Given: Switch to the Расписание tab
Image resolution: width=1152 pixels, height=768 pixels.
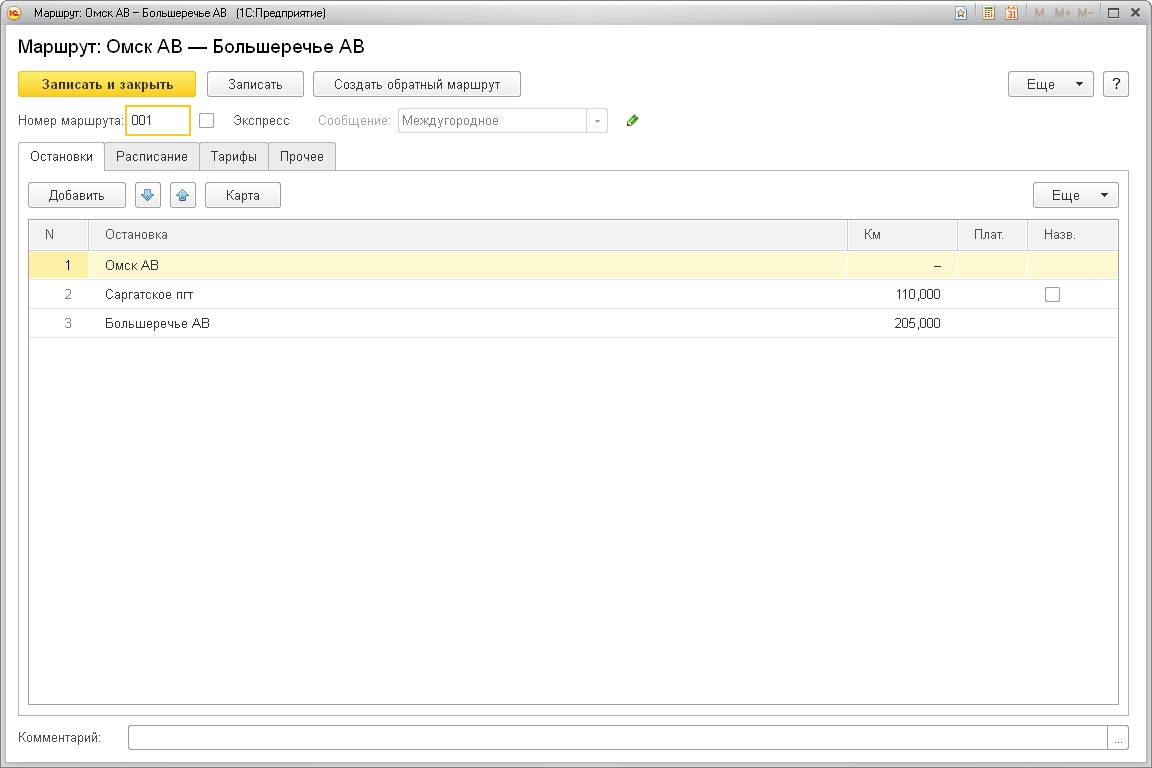Looking at the screenshot, I should click(152, 157).
